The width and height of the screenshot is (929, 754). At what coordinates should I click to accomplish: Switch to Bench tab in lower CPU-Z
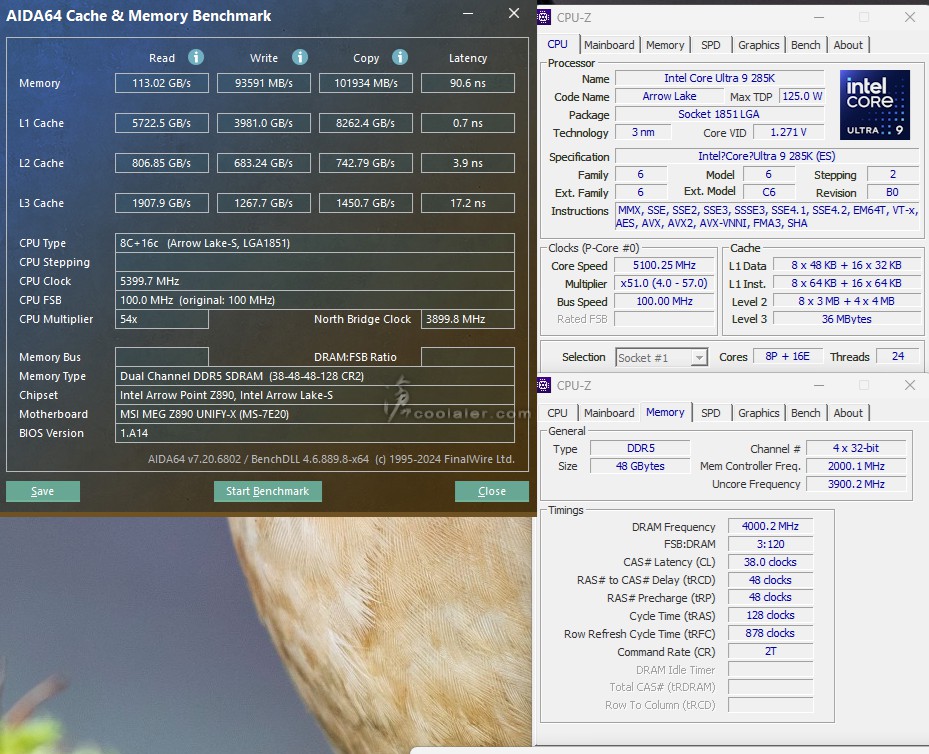point(805,413)
